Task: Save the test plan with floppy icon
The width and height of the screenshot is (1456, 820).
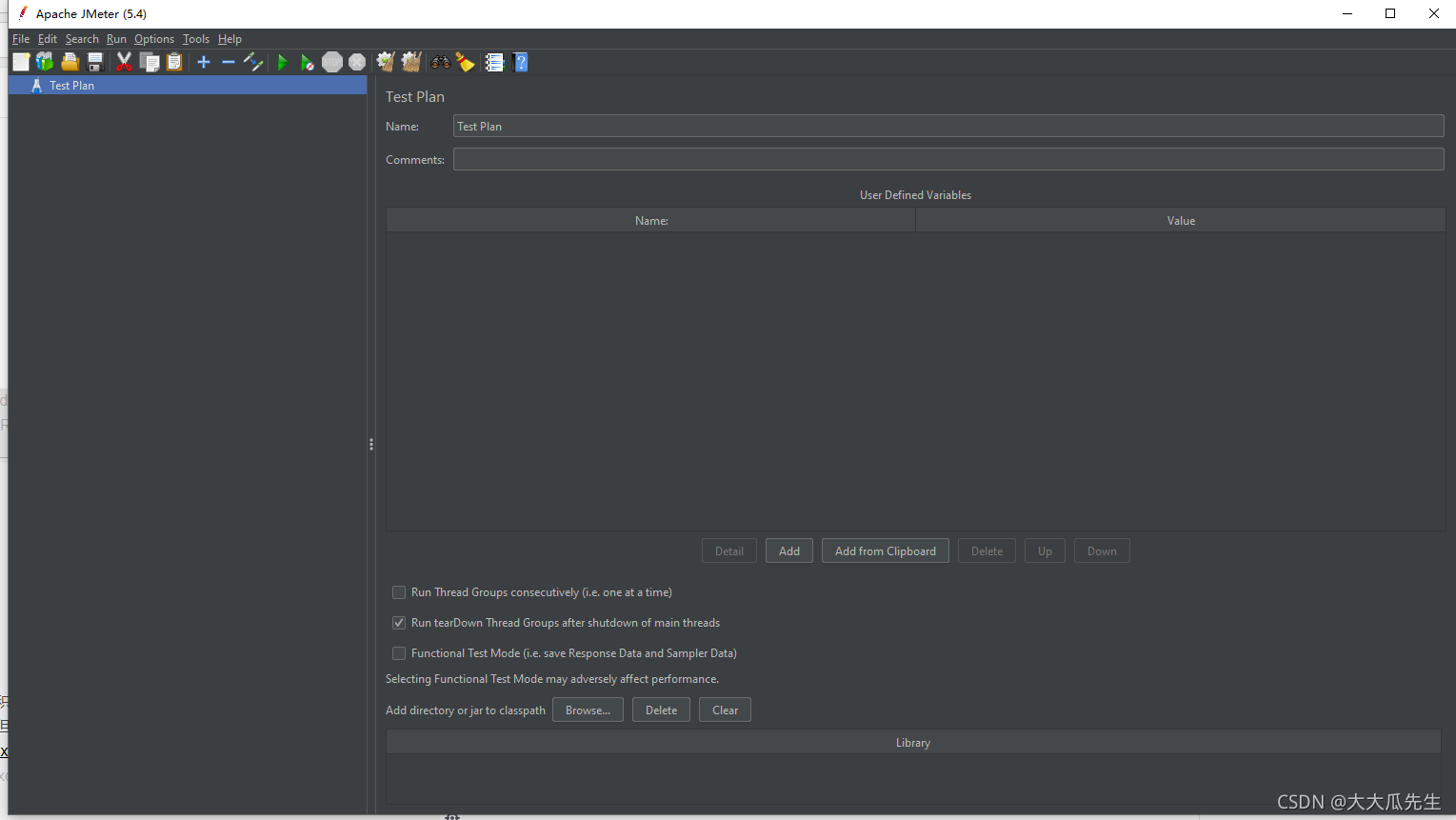Action: click(95, 62)
